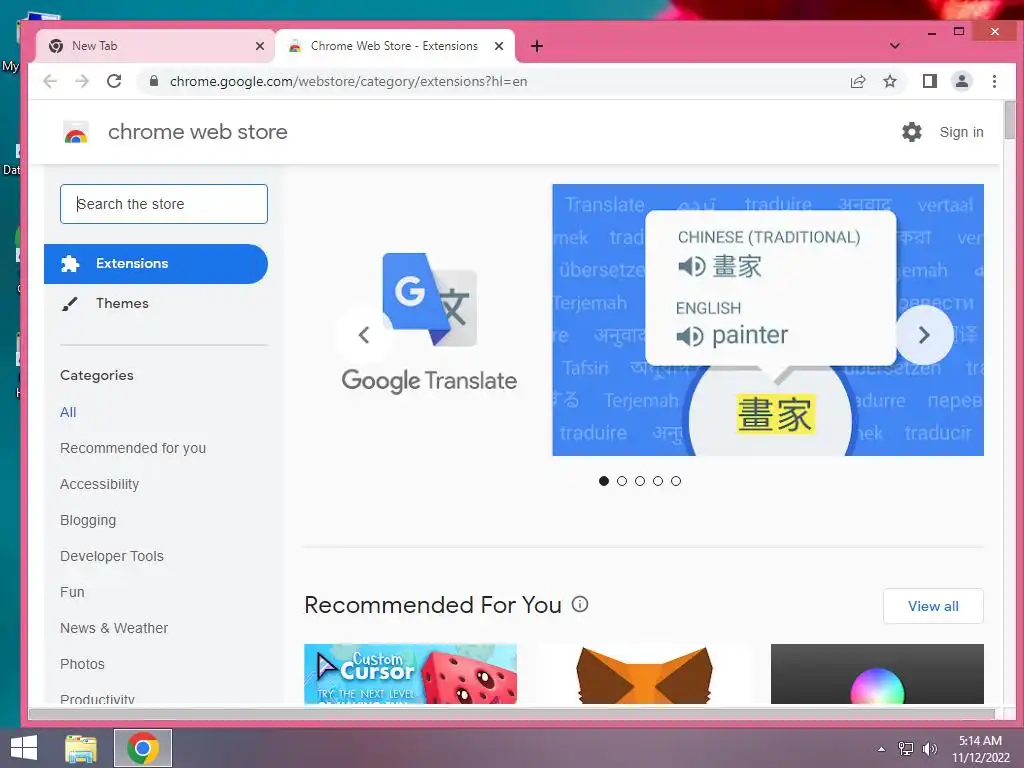Open the Chrome side panel

point(929,81)
